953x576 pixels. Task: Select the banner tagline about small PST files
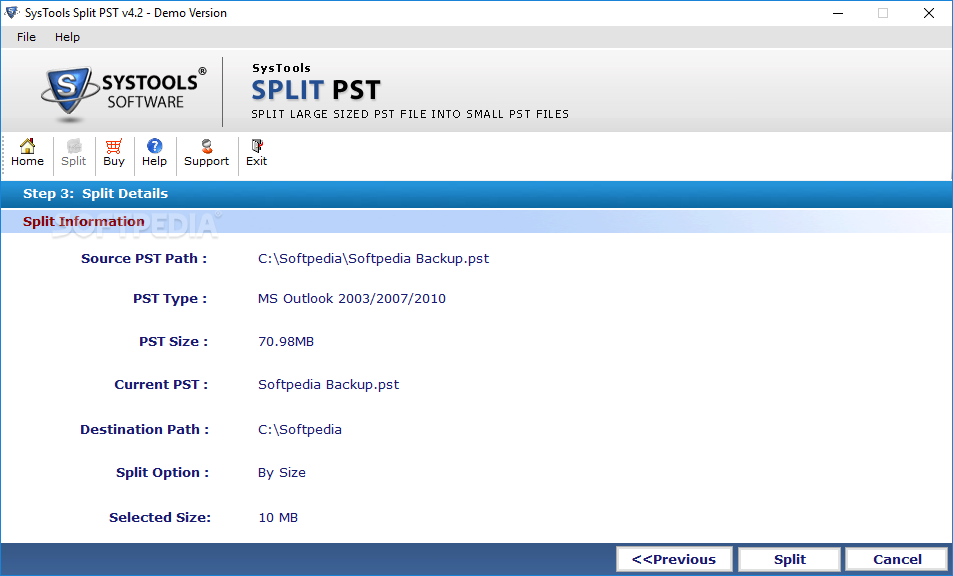point(410,114)
